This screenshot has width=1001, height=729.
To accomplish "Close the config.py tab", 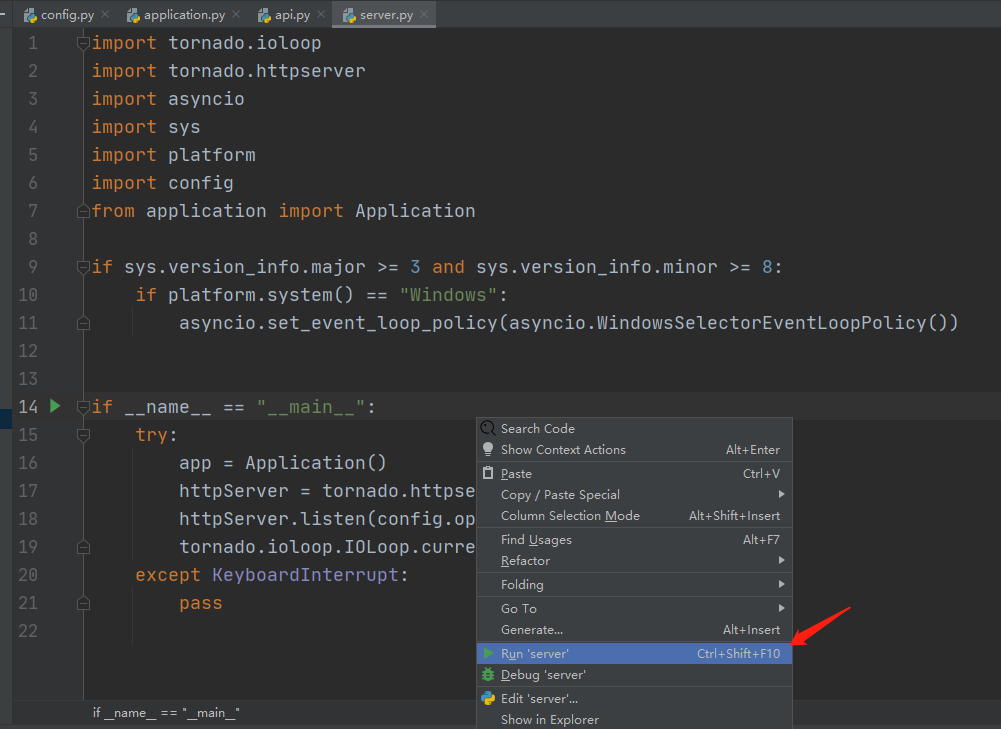I will 105,14.
